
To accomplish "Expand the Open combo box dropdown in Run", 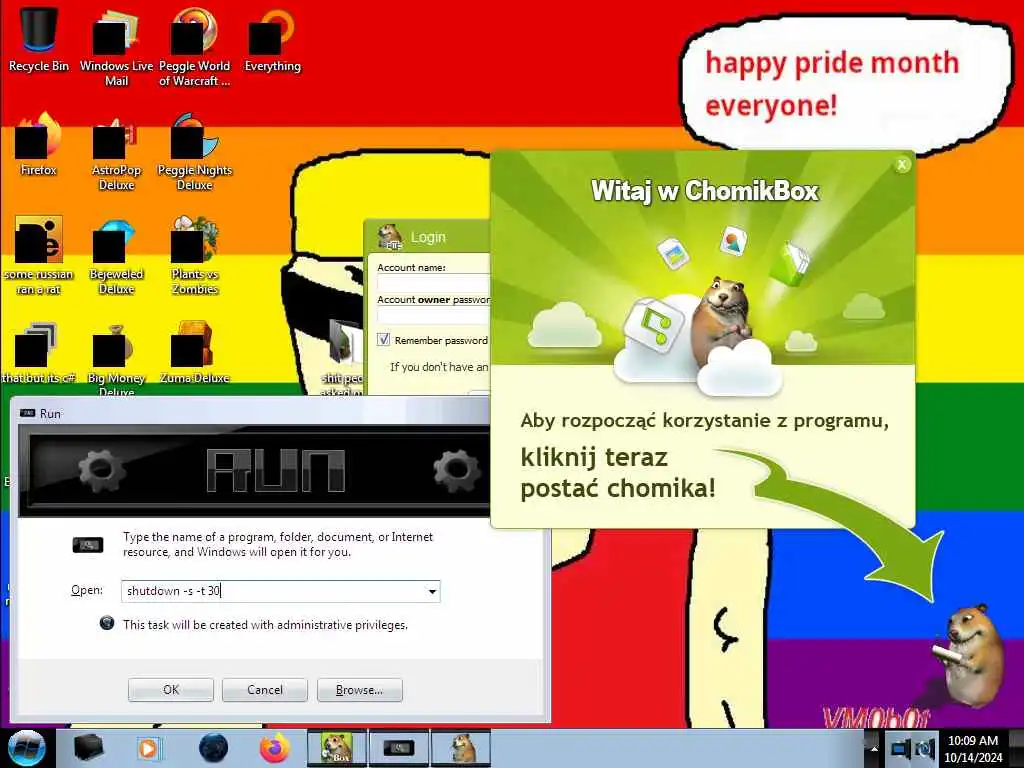I will click(432, 592).
